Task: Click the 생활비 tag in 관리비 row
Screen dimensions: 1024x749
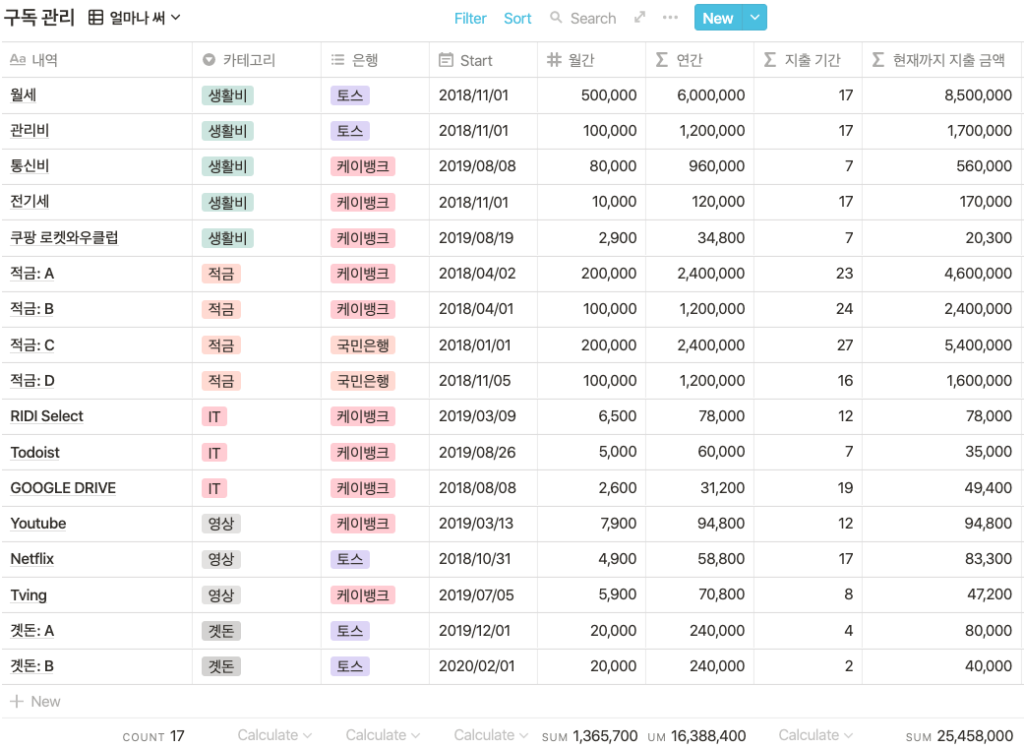Action: click(x=227, y=131)
